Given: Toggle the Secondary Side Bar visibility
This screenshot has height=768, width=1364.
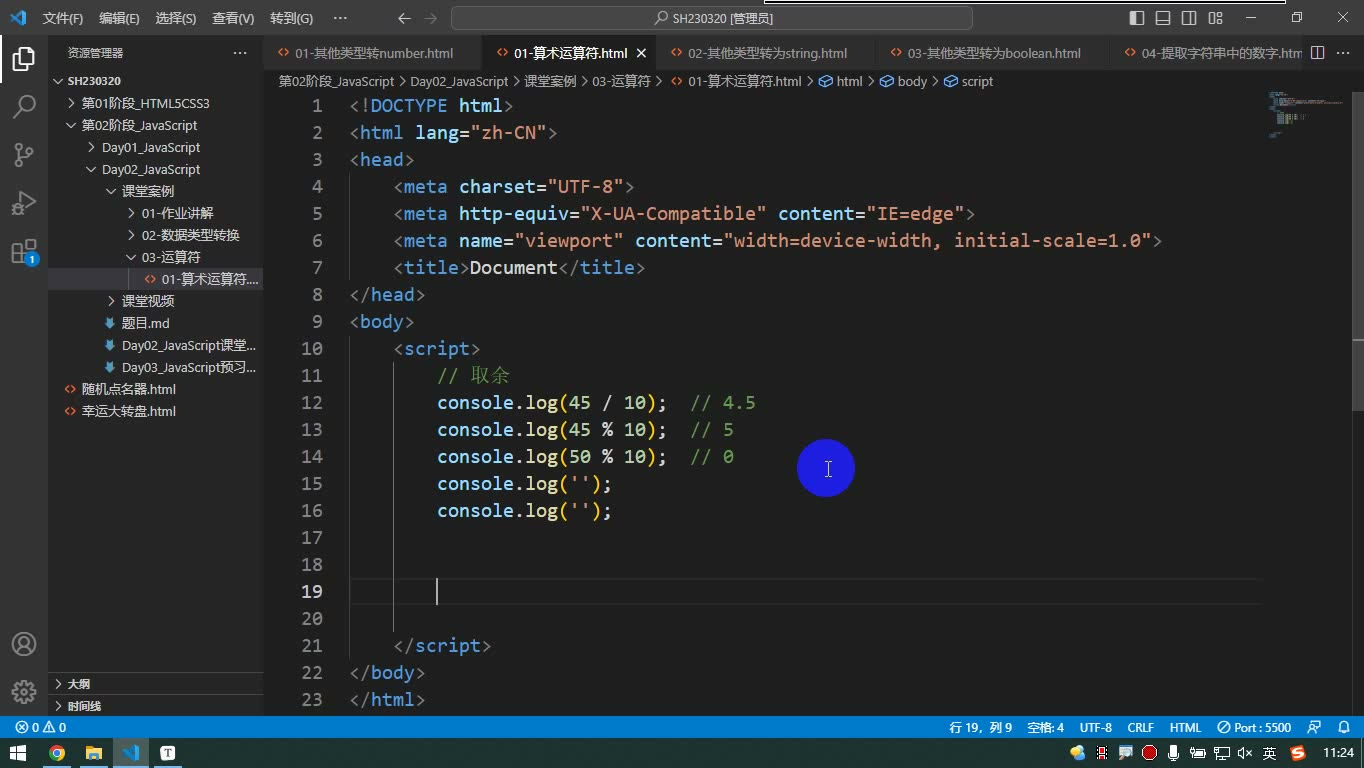Looking at the screenshot, I should [x=1189, y=18].
